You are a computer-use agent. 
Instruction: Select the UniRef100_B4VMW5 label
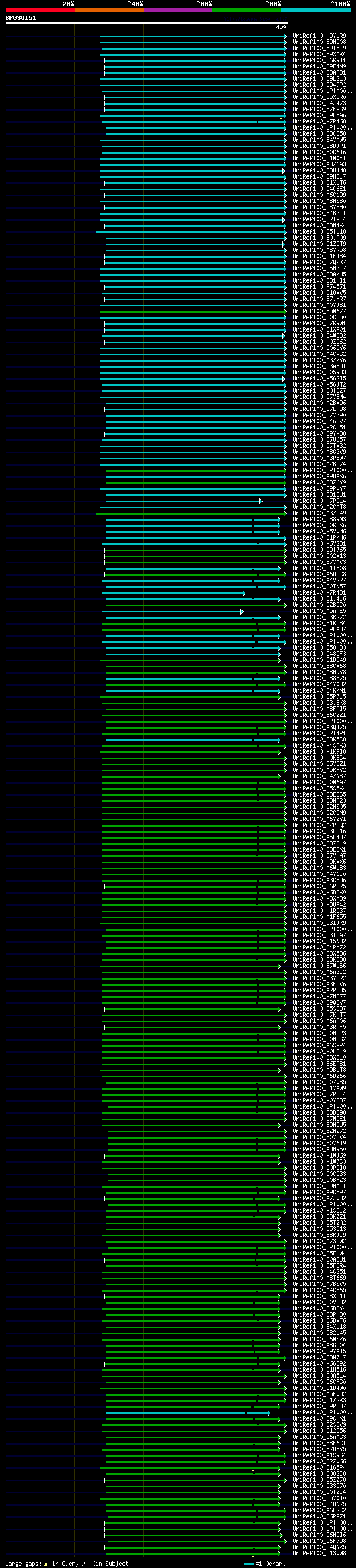point(319,140)
